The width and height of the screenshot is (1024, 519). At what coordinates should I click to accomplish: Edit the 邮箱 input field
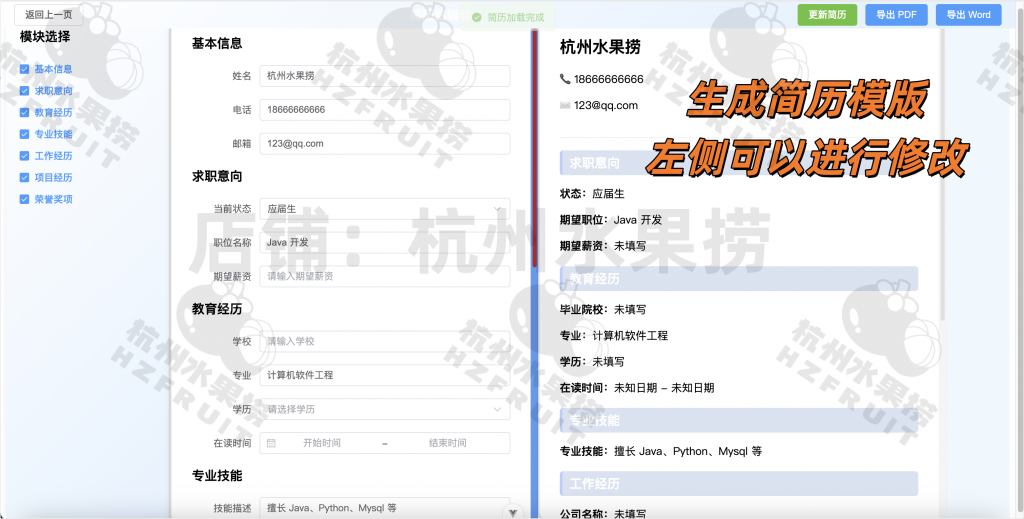point(385,144)
